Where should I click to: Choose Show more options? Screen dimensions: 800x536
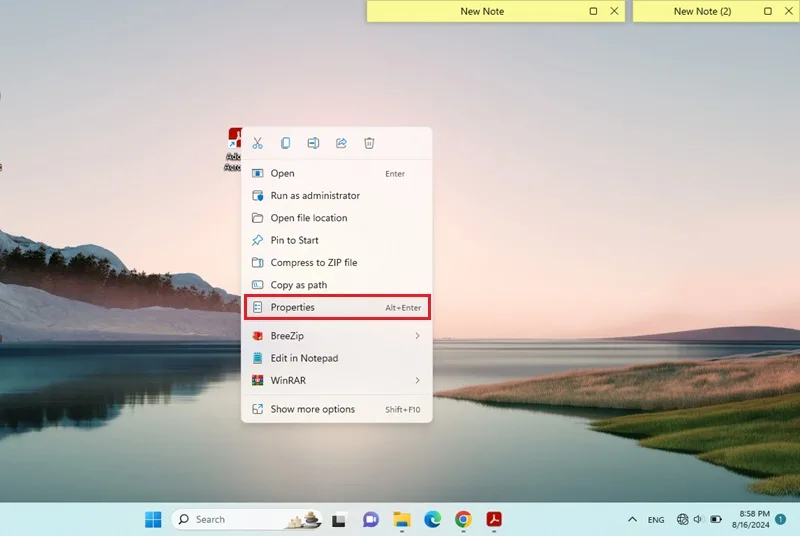tap(337, 410)
